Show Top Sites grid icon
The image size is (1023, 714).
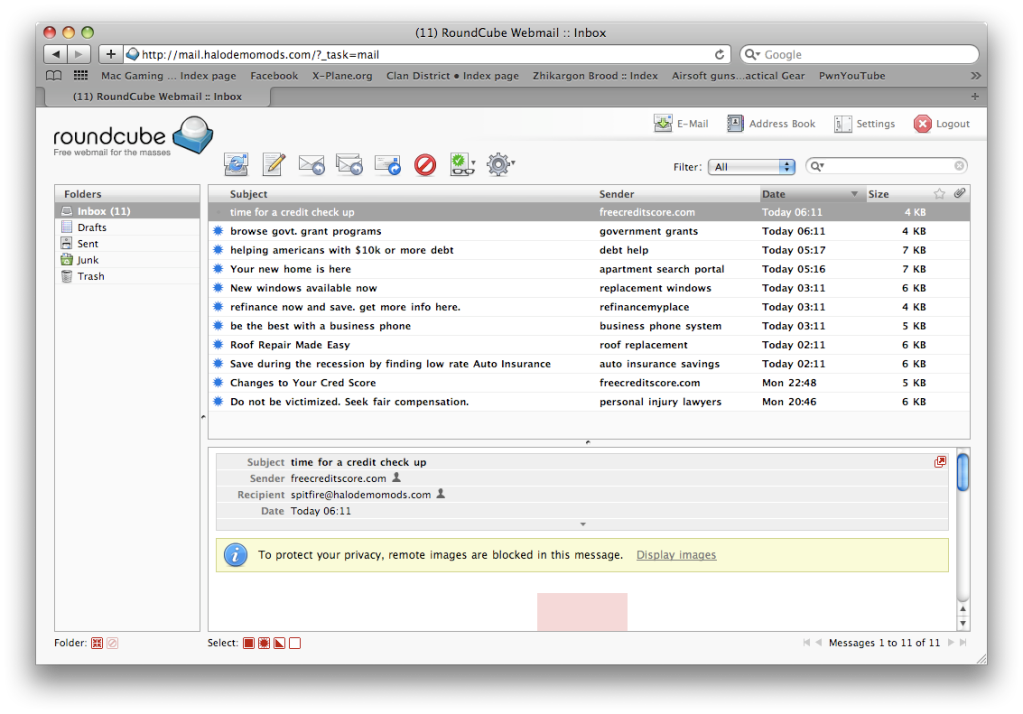pos(81,75)
